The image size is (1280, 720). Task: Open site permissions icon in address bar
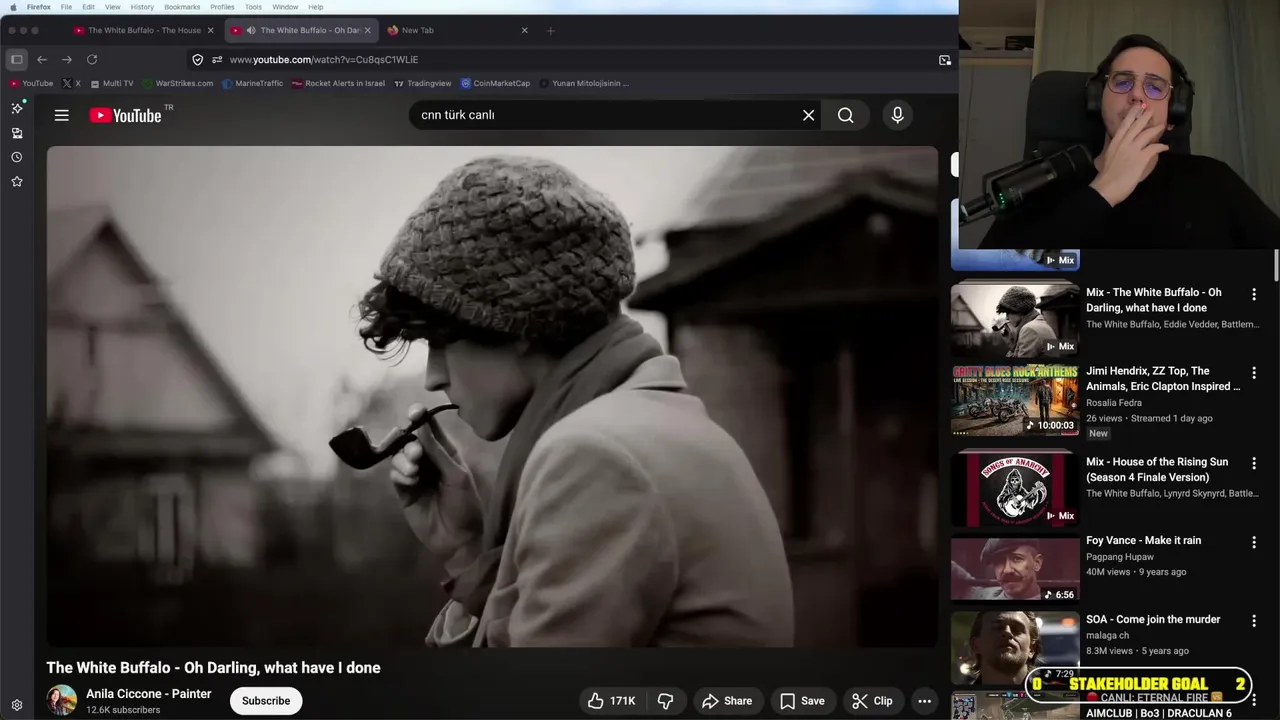[x=217, y=60]
